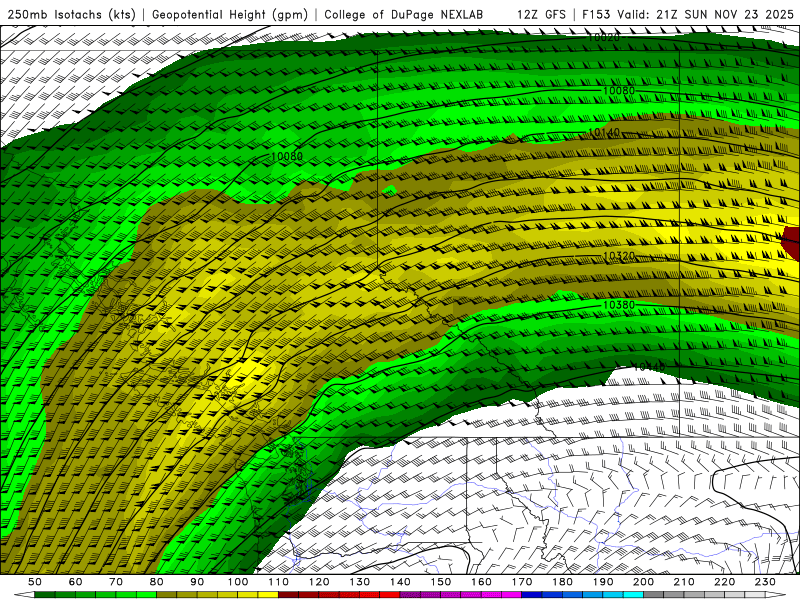
Task: Click the '210' color bar scale label
Action: tap(684, 582)
